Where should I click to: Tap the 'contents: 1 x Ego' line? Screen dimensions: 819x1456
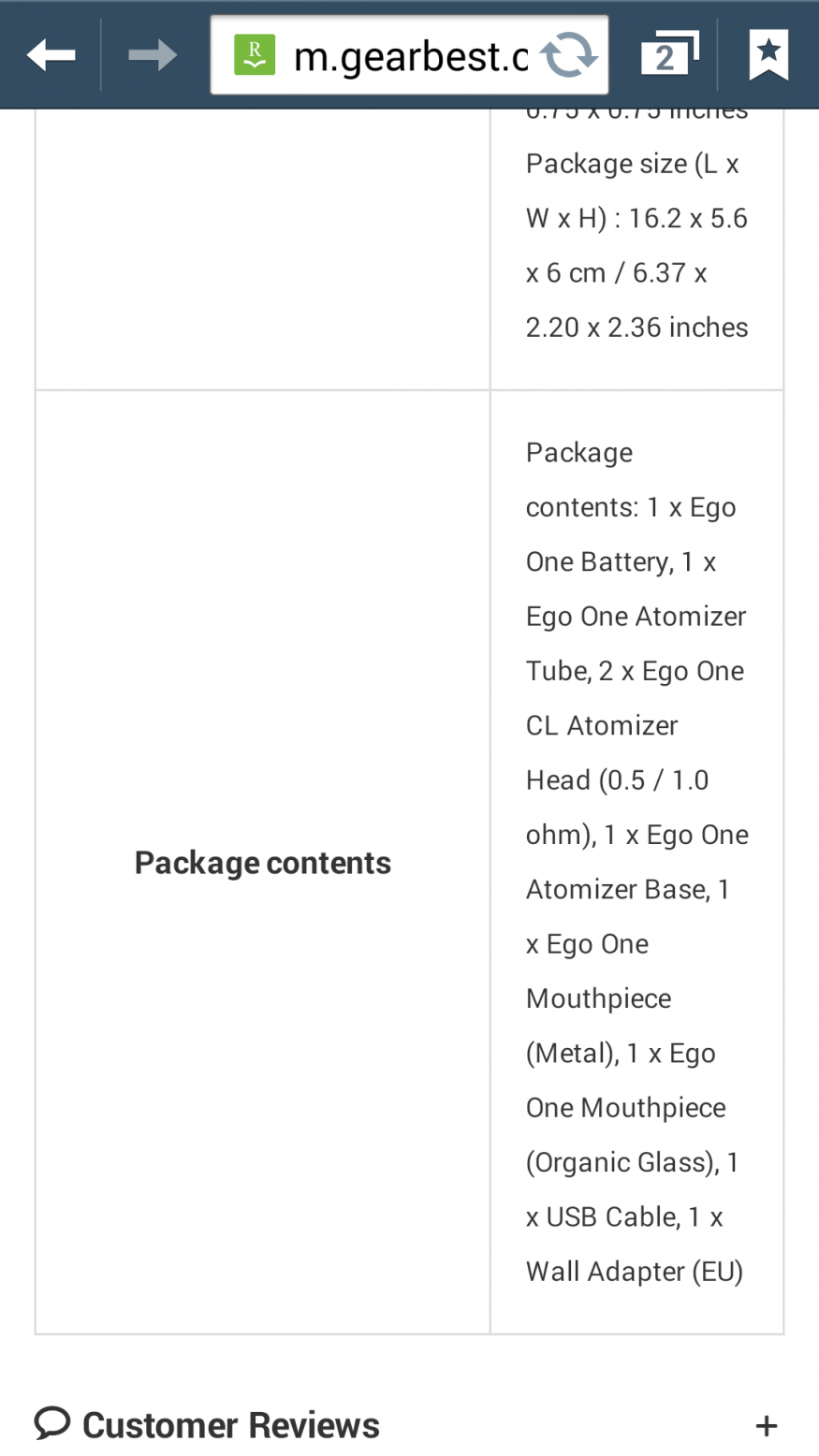click(631, 507)
